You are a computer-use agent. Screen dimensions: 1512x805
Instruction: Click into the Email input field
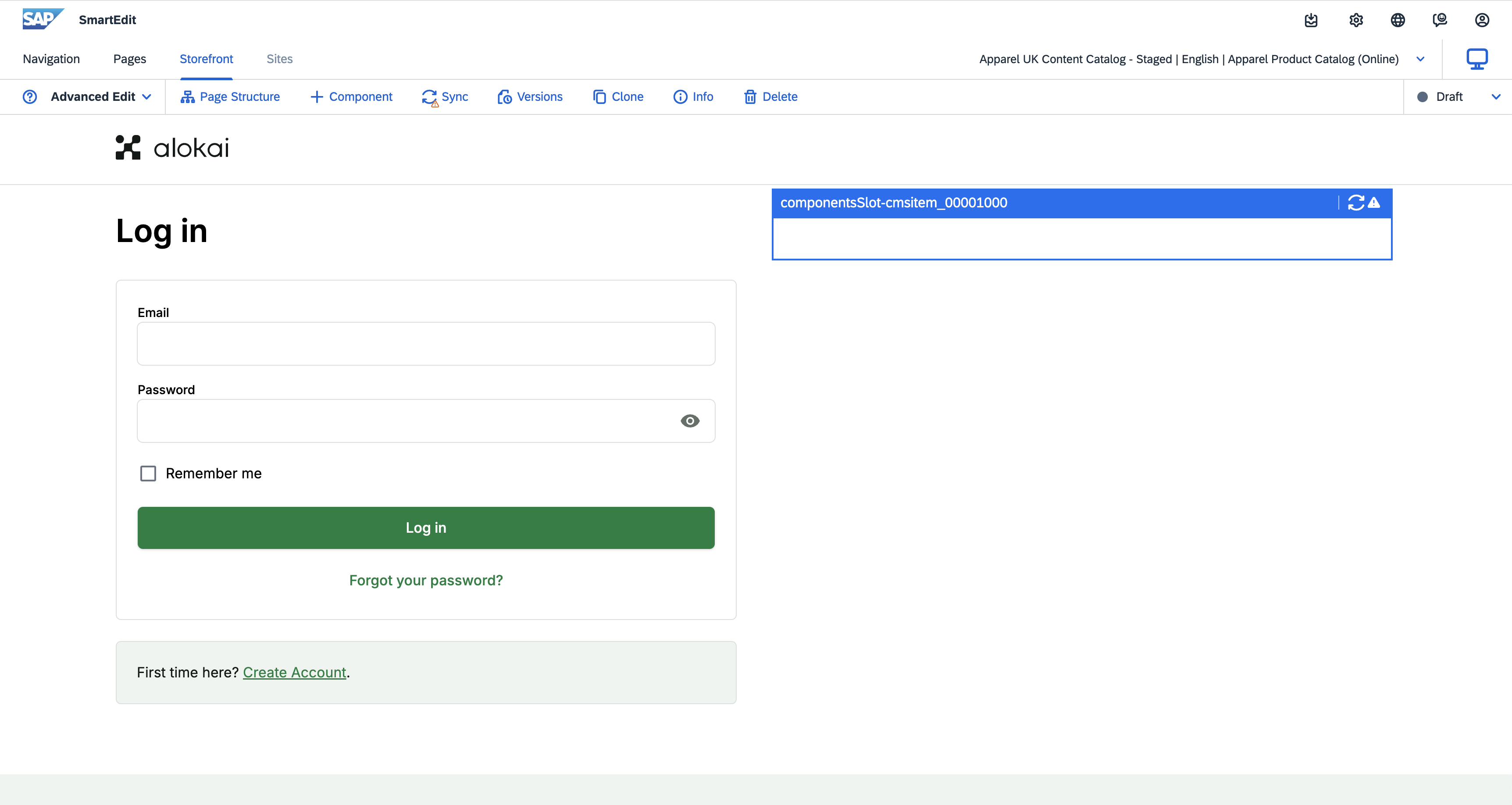tap(426, 344)
